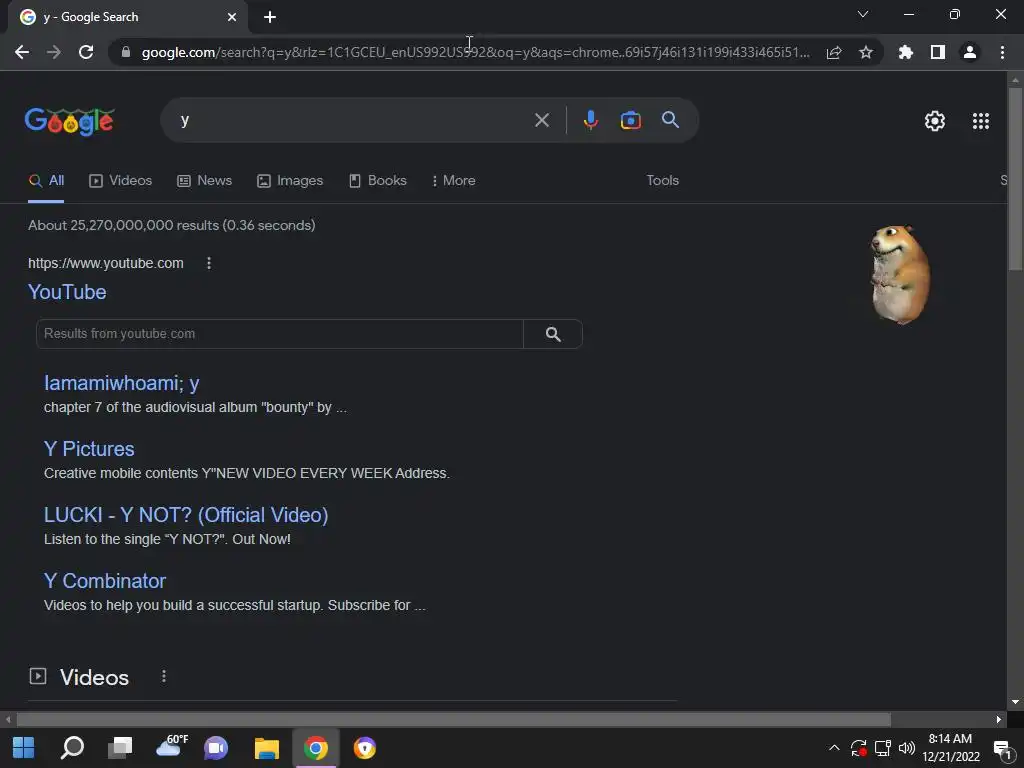
Task: Open the Chat app on the taskbar
Action: [x=216, y=748]
